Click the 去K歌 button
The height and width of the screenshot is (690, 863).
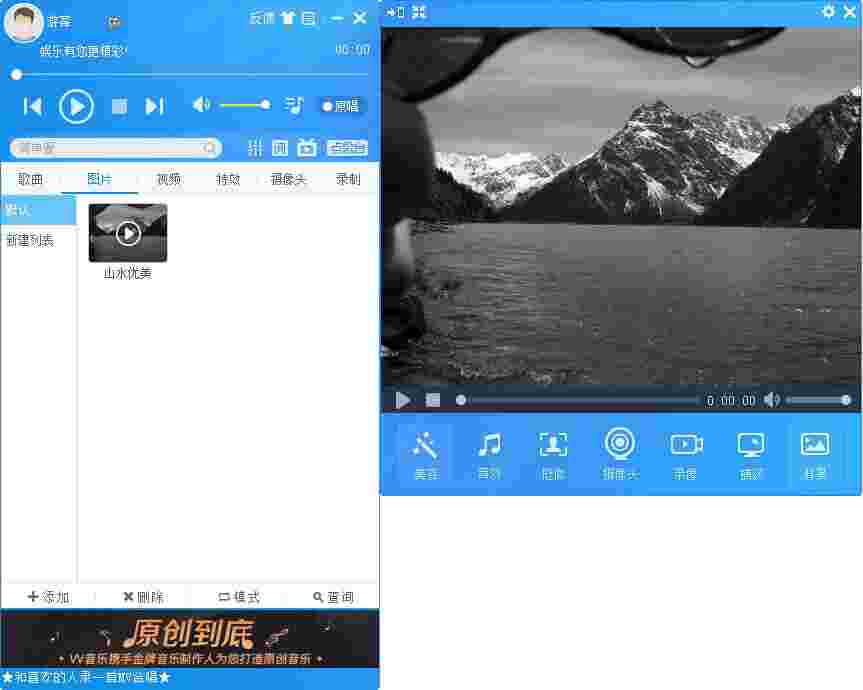[x=346, y=147]
